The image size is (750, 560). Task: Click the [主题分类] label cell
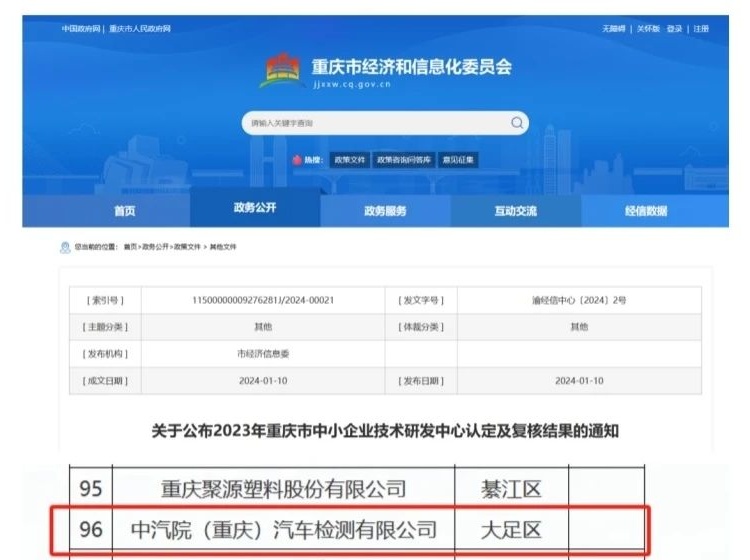(x=105, y=327)
